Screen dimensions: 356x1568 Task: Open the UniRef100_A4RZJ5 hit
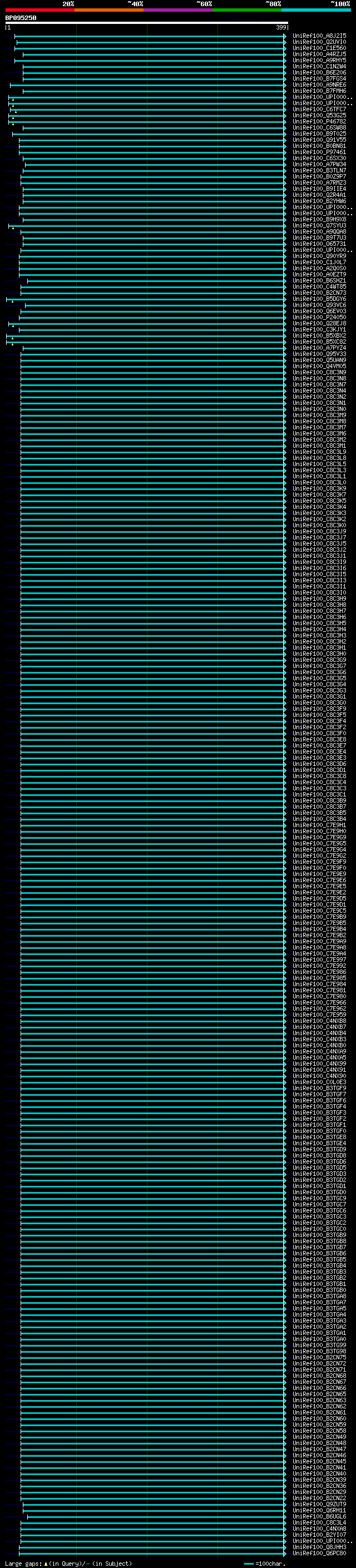pyautogui.click(x=319, y=54)
